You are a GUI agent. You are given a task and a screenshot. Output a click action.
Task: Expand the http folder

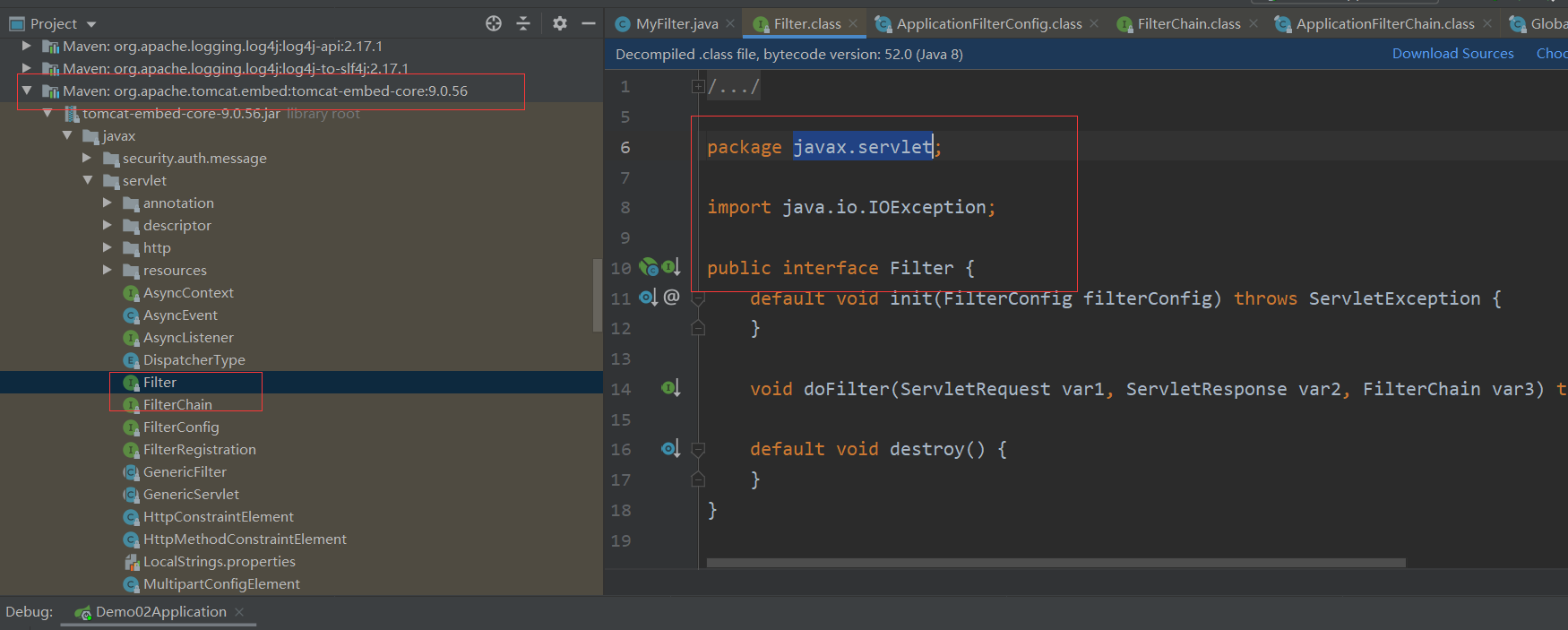[108, 247]
